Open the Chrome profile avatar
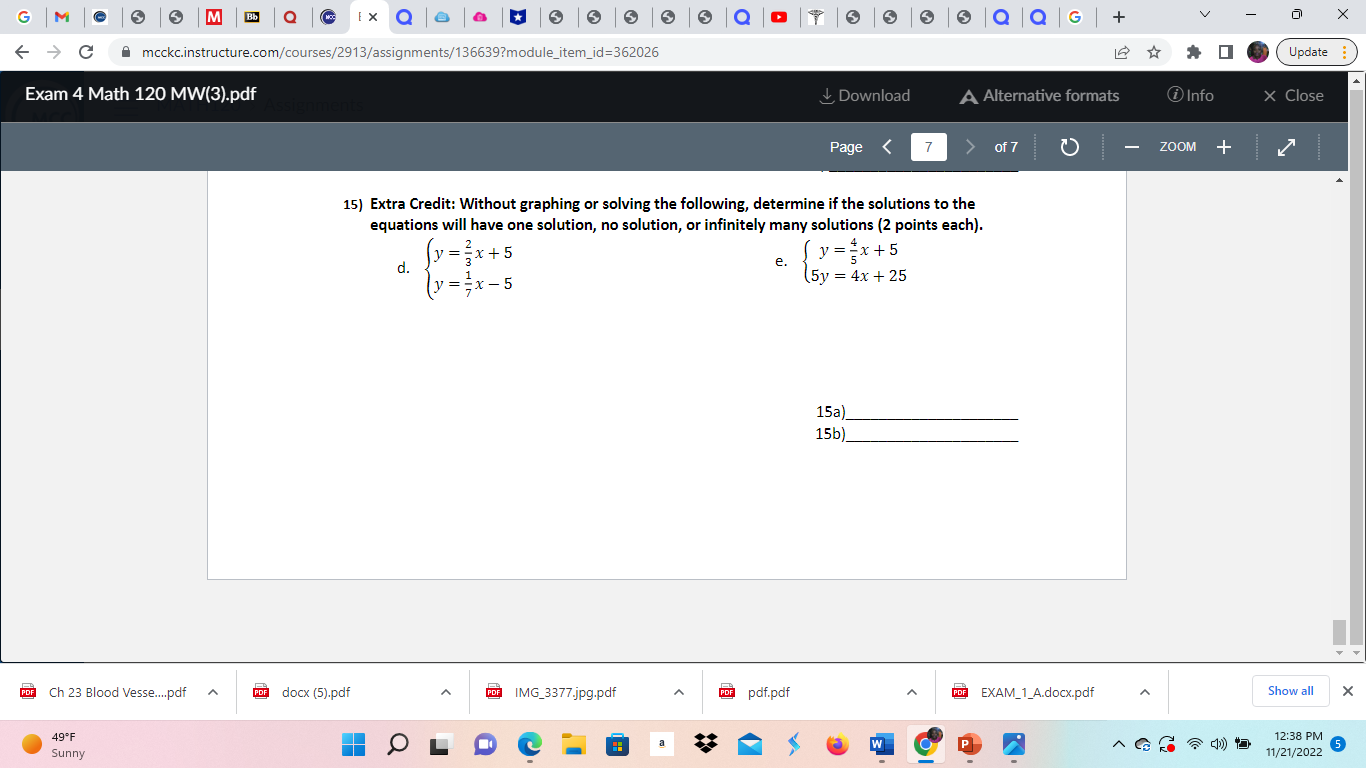Image resolution: width=1366 pixels, height=768 pixels. 1258,52
